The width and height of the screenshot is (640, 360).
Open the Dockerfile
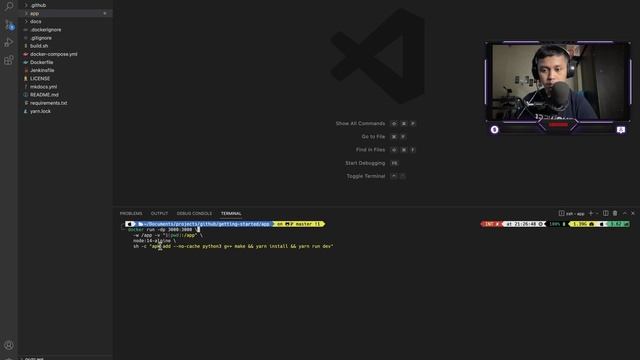point(42,62)
